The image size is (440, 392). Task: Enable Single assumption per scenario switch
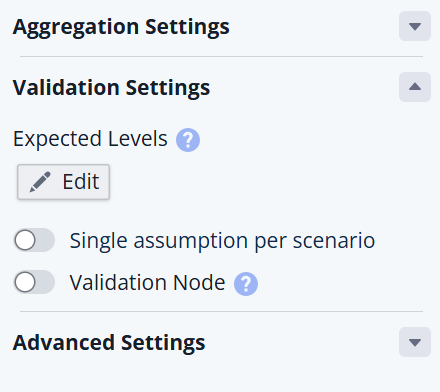pyautogui.click(x=34, y=240)
